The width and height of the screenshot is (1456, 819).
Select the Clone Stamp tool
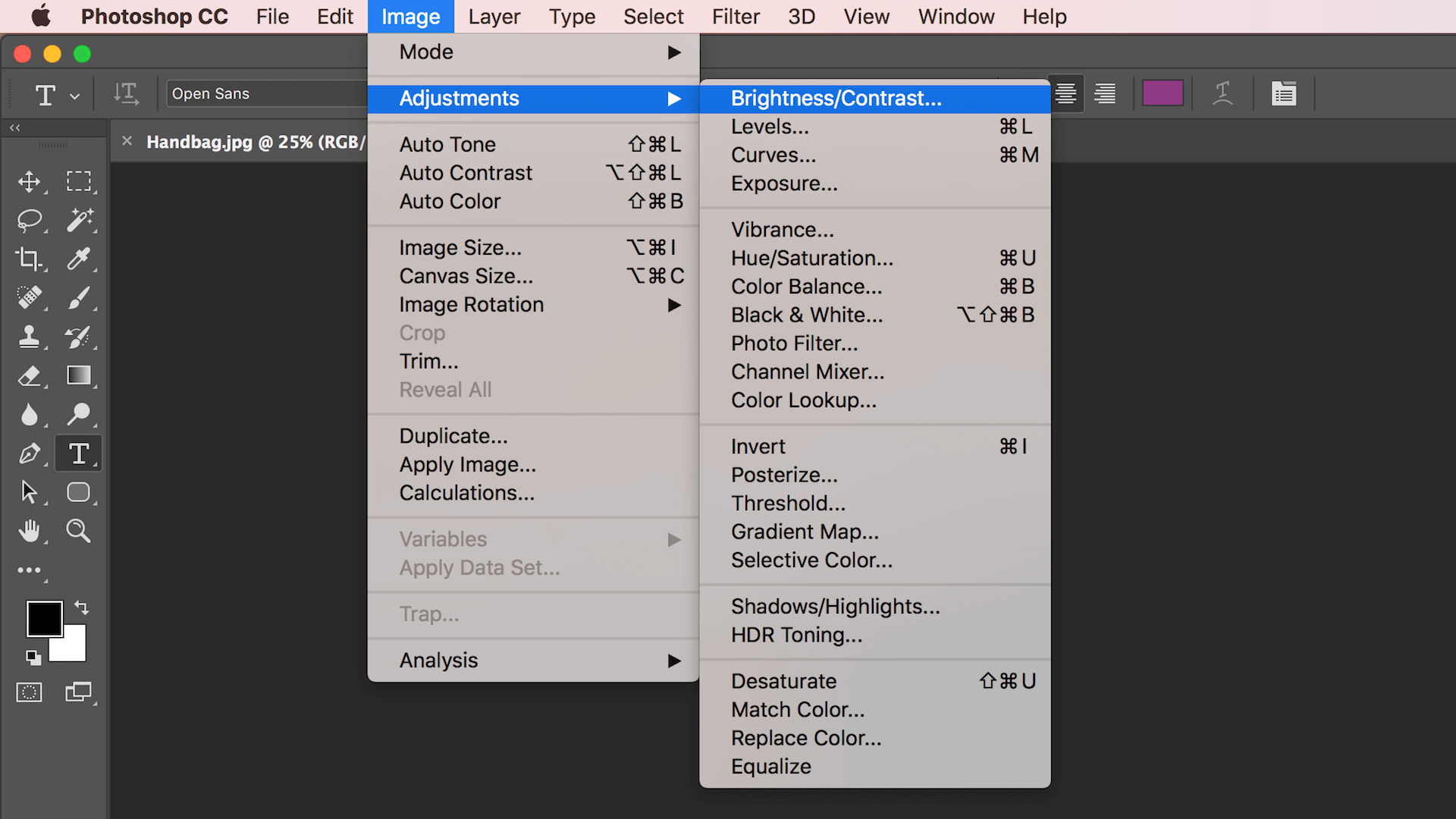point(29,337)
